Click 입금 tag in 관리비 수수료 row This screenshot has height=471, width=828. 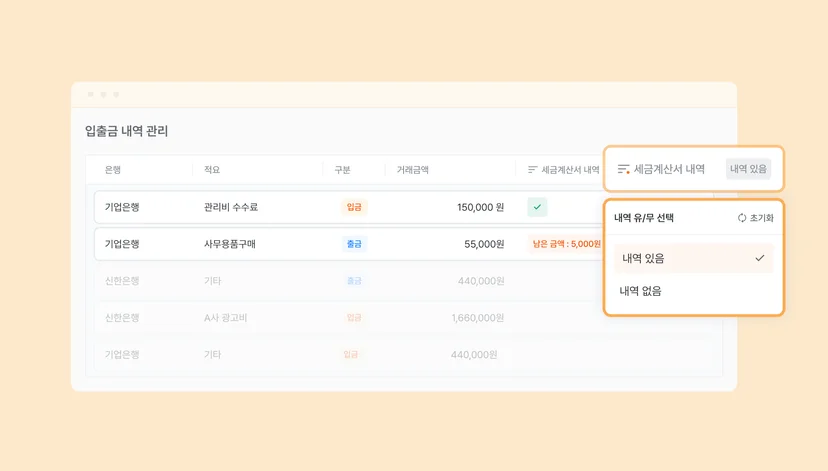(354, 207)
